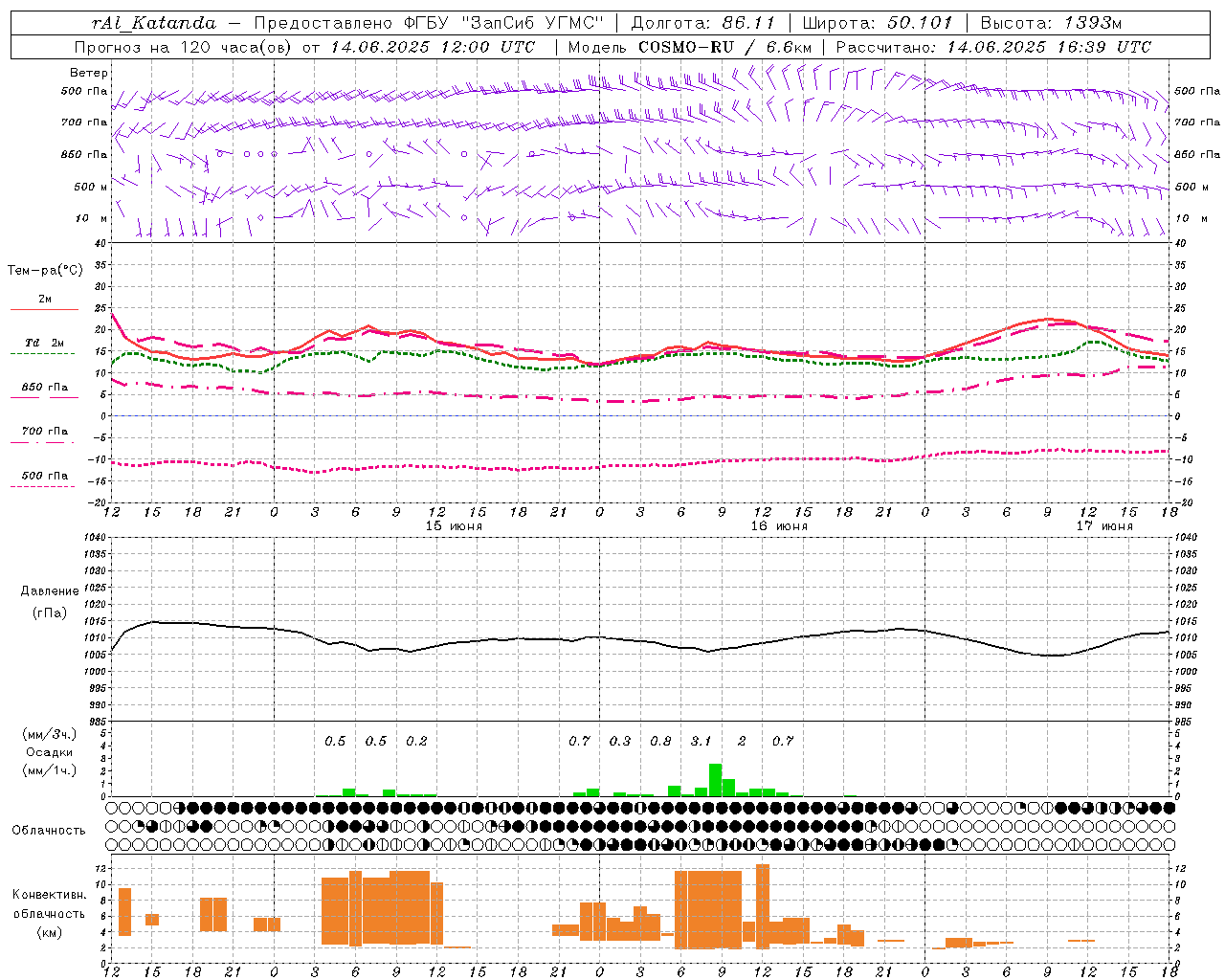The image size is (1225, 980).
Task: Click the 0.8 three-hour precipitation value
Action: (x=660, y=741)
